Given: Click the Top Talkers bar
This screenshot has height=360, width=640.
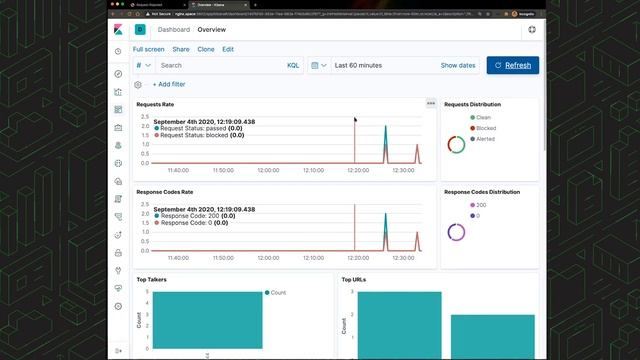Looking at the screenshot, I should [207, 320].
